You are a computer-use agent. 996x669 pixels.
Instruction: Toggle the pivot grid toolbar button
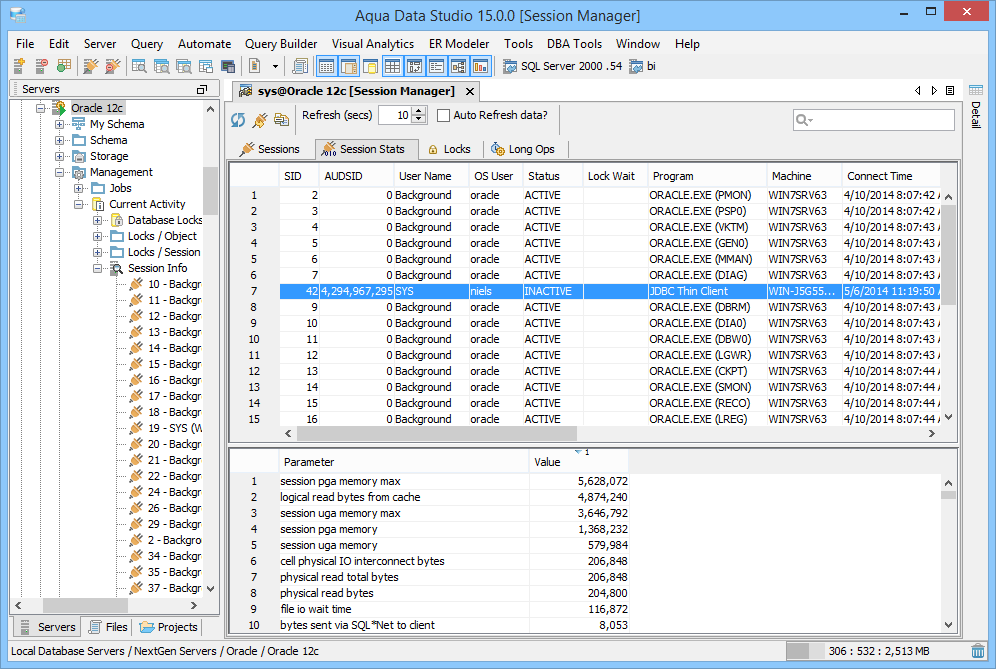[x=415, y=66]
